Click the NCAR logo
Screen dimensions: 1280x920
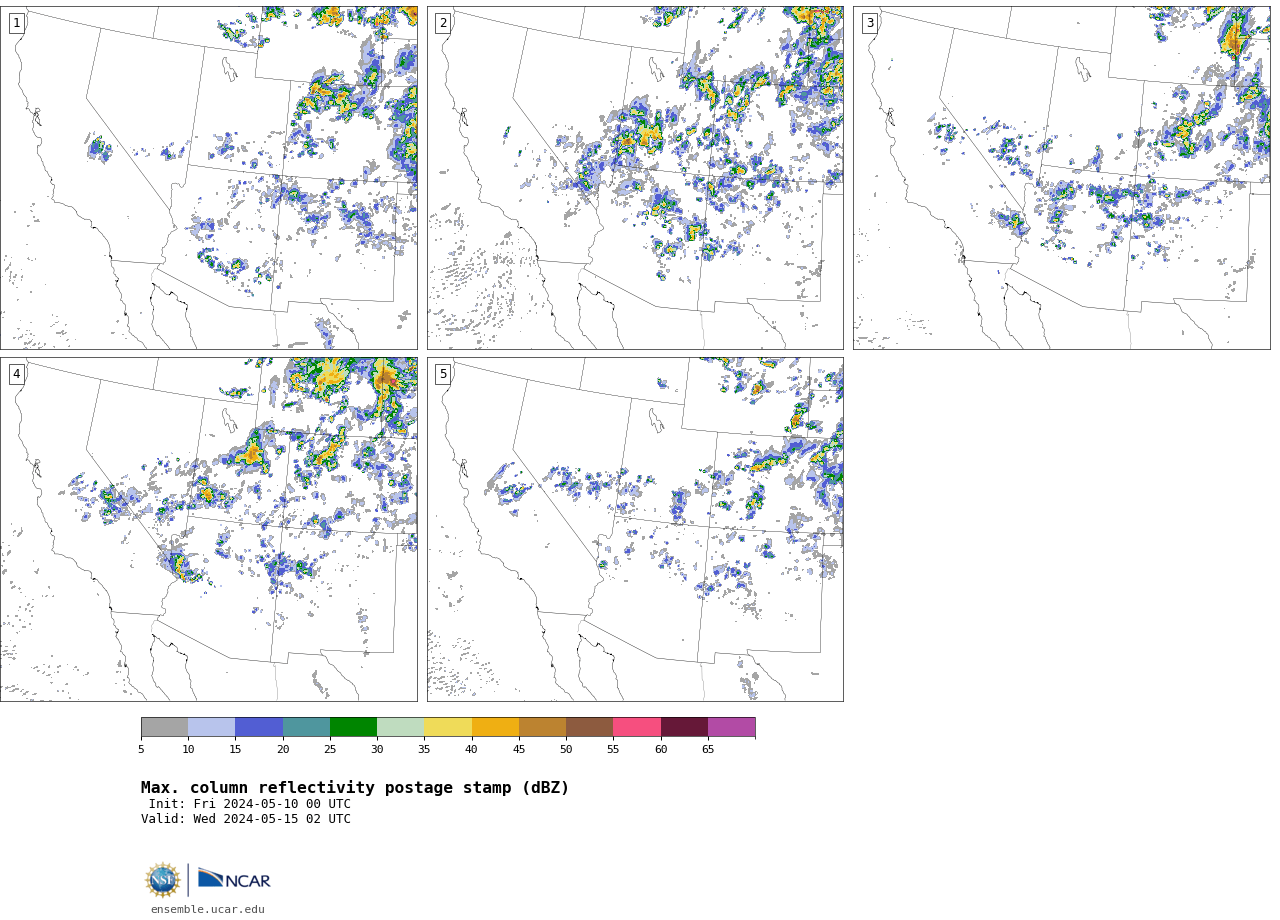234,879
